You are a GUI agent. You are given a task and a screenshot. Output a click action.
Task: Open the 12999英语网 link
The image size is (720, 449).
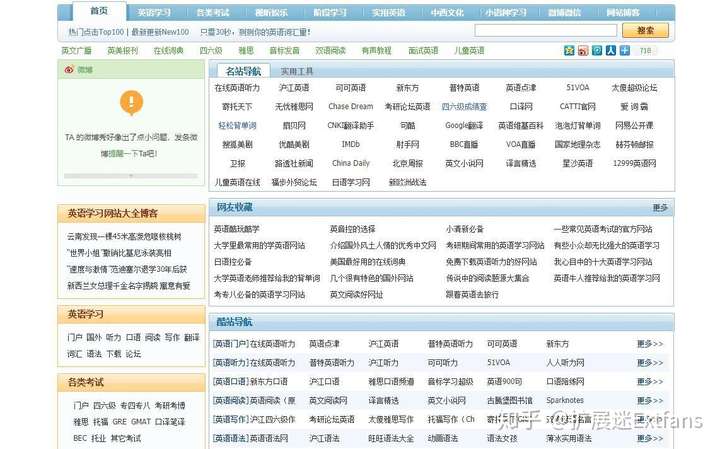click(x=634, y=163)
